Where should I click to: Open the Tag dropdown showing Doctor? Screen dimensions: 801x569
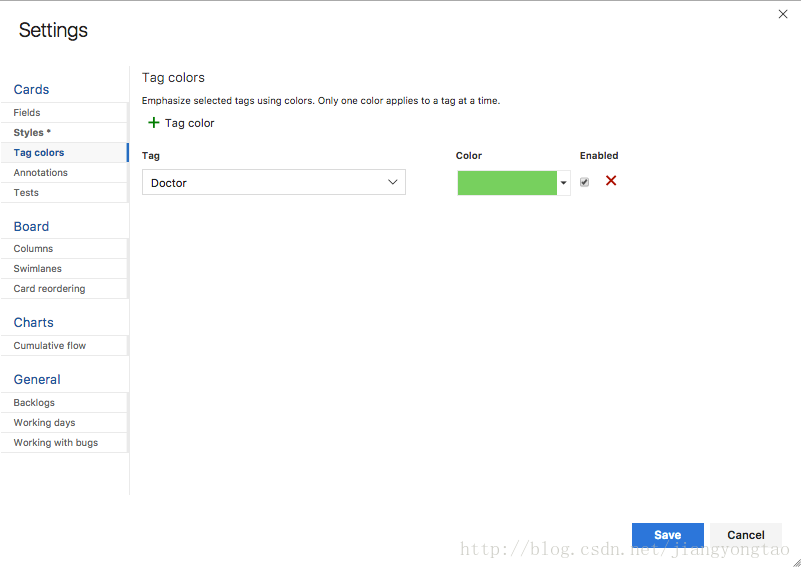click(274, 182)
